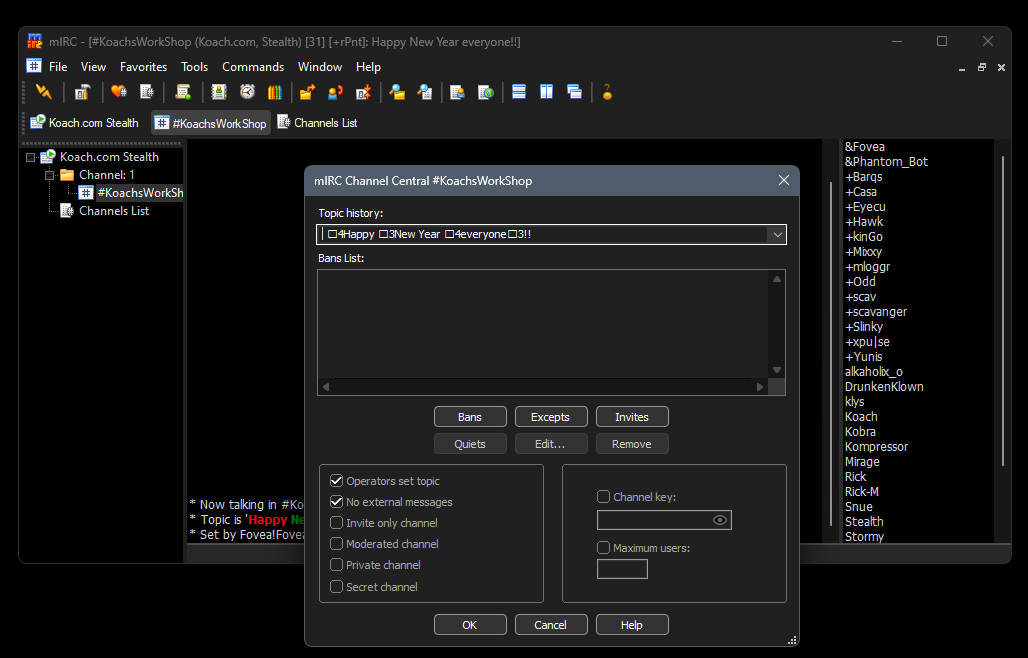
Task: Click the About mIRC question-mark icon
Action: pyautogui.click(x=607, y=92)
